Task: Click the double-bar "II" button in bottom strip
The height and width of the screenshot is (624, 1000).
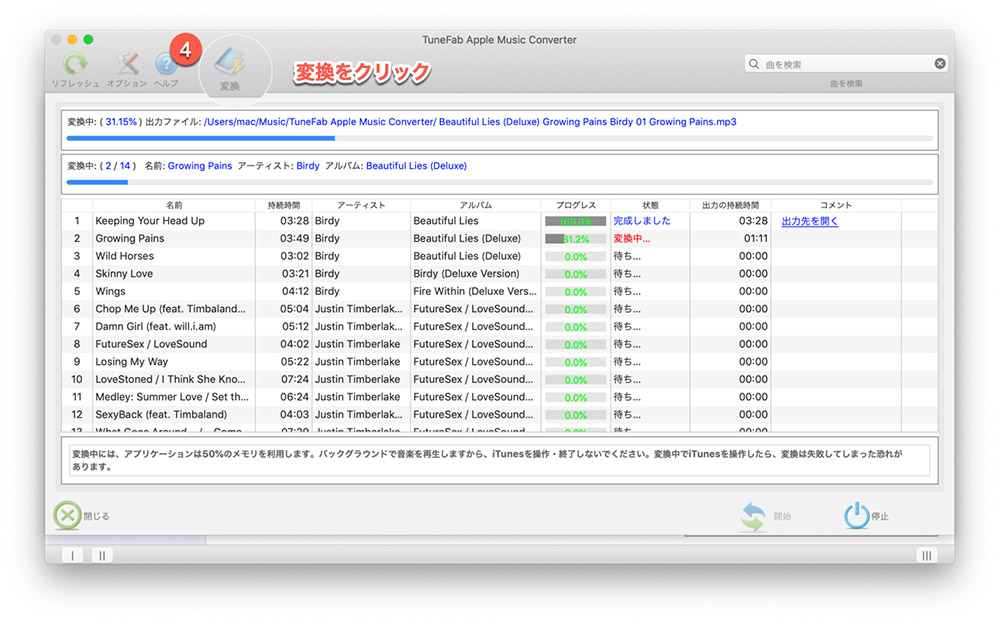Action: pyautogui.click(x=102, y=555)
